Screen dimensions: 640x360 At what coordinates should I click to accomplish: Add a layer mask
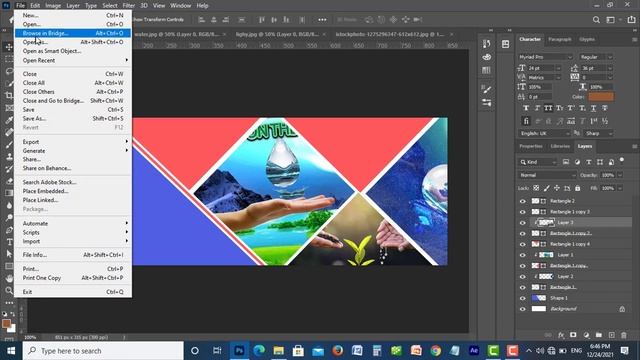tap(573, 335)
